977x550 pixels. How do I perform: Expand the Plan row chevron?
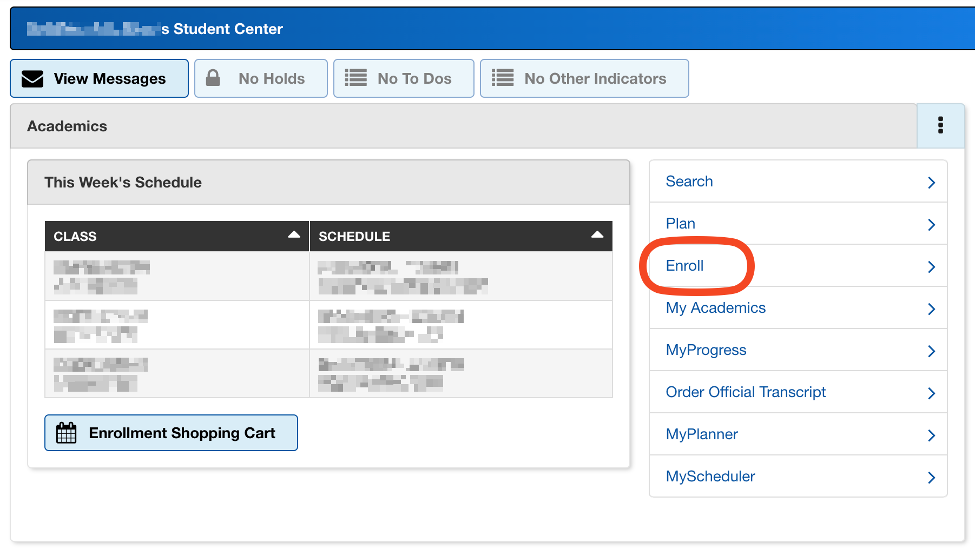(x=931, y=225)
